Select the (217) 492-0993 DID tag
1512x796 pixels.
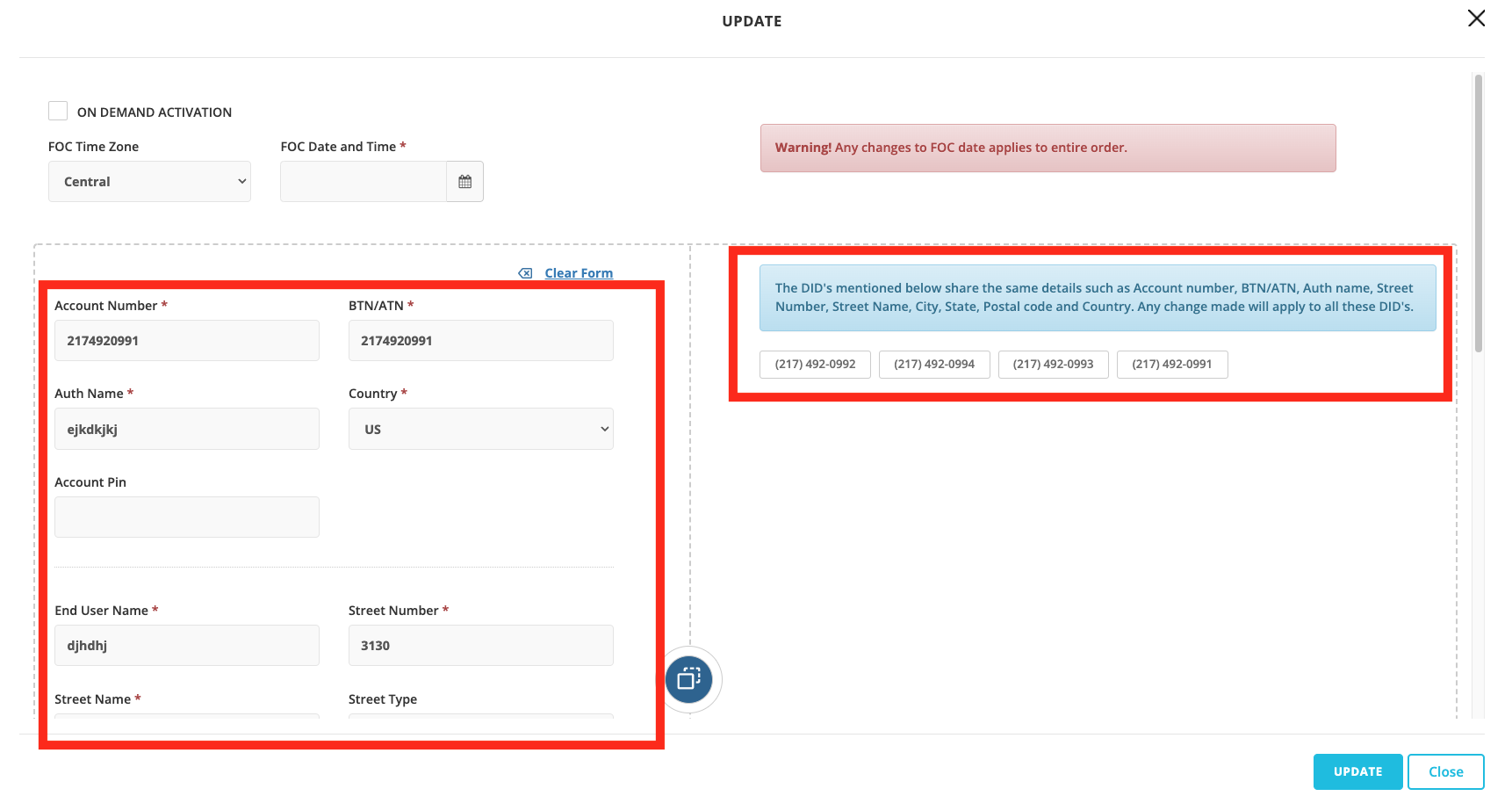point(1053,364)
